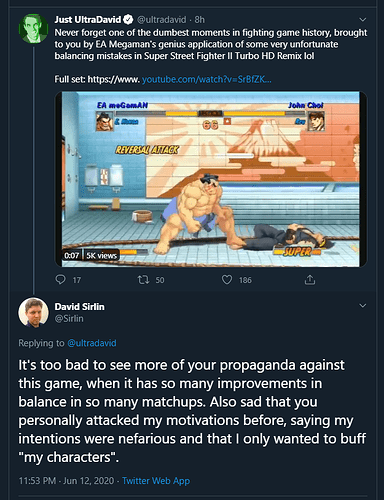384x500 pixels.
Task: Click the @Sirlin handle
Action: (69, 319)
